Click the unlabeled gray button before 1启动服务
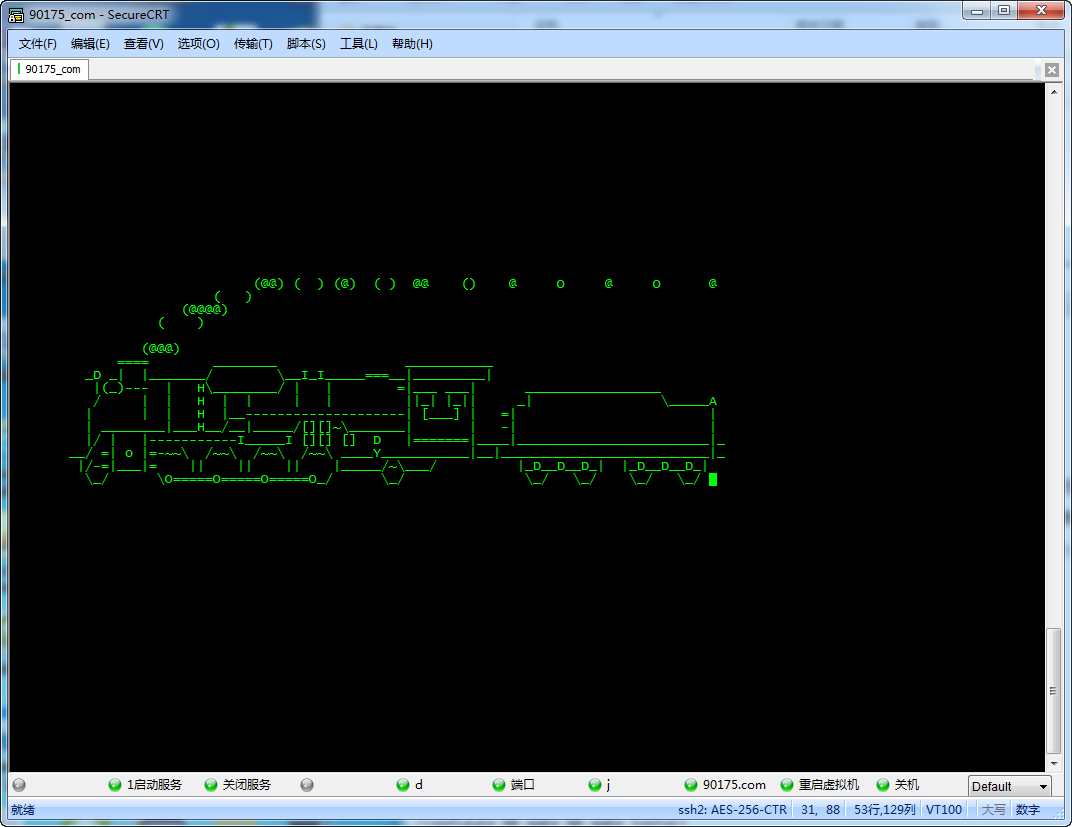The width and height of the screenshot is (1072, 827). coord(19,785)
